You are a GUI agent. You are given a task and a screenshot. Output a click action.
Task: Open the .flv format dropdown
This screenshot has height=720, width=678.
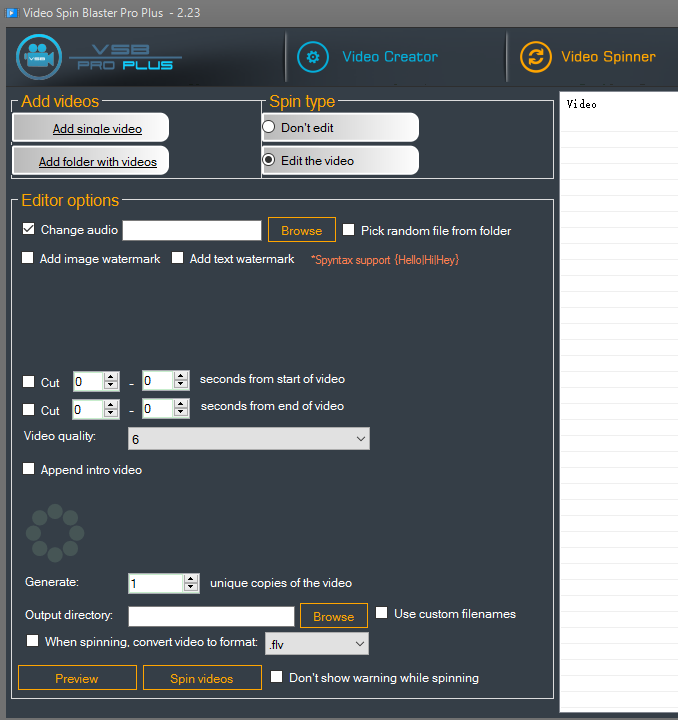pos(317,644)
